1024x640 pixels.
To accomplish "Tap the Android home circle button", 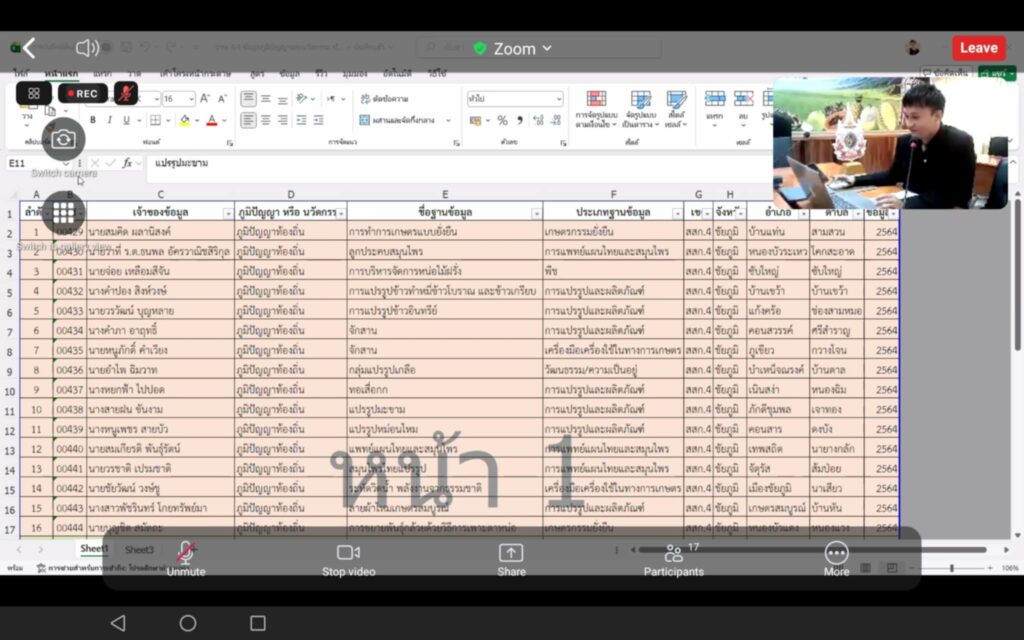I will click(x=188, y=623).
